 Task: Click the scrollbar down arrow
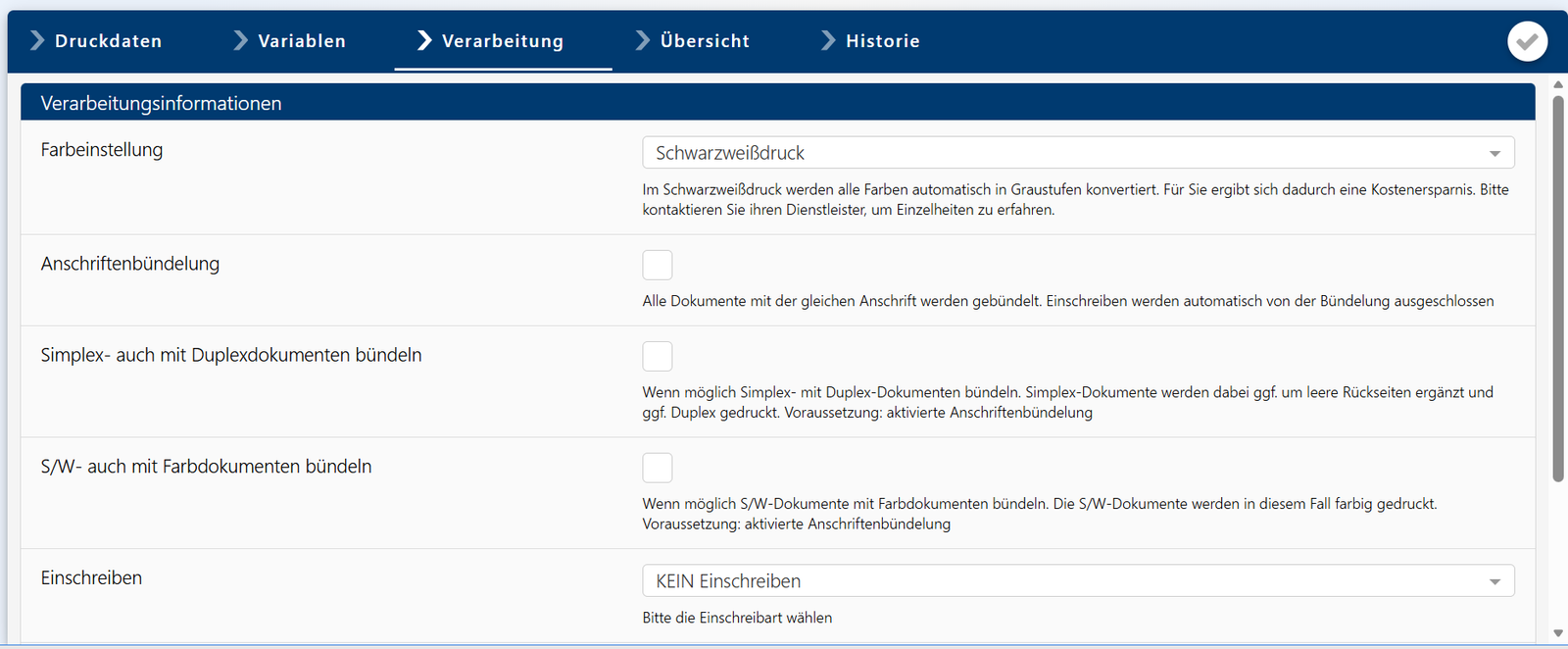click(1558, 633)
